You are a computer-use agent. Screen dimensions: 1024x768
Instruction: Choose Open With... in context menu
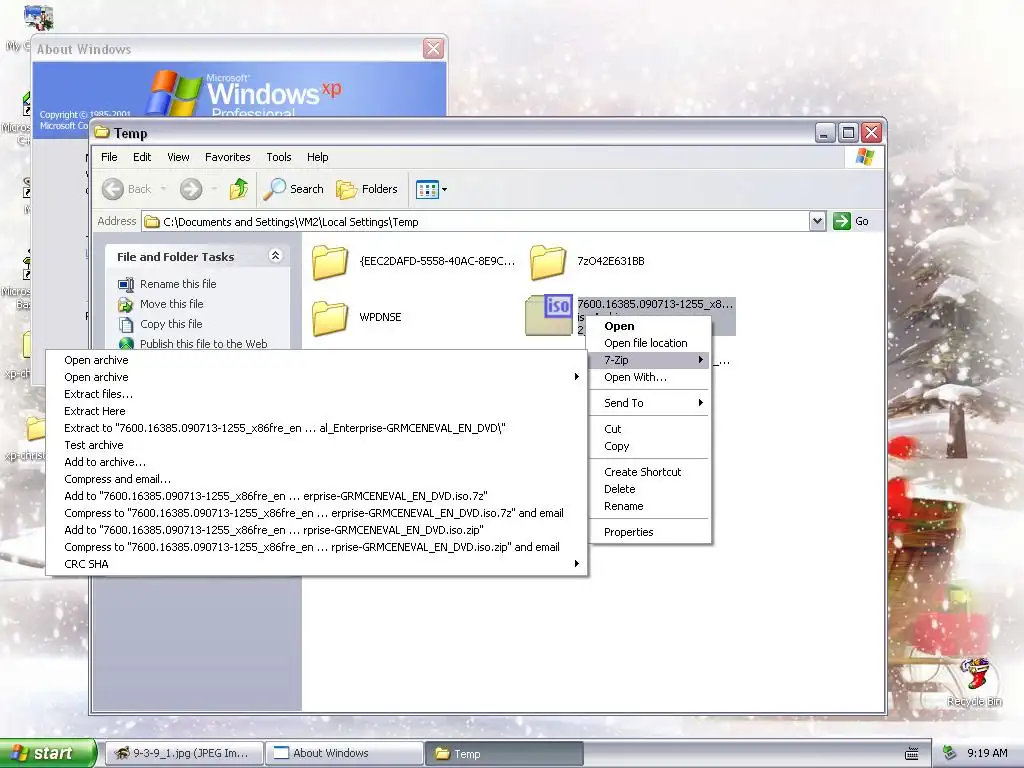[x=648, y=377]
